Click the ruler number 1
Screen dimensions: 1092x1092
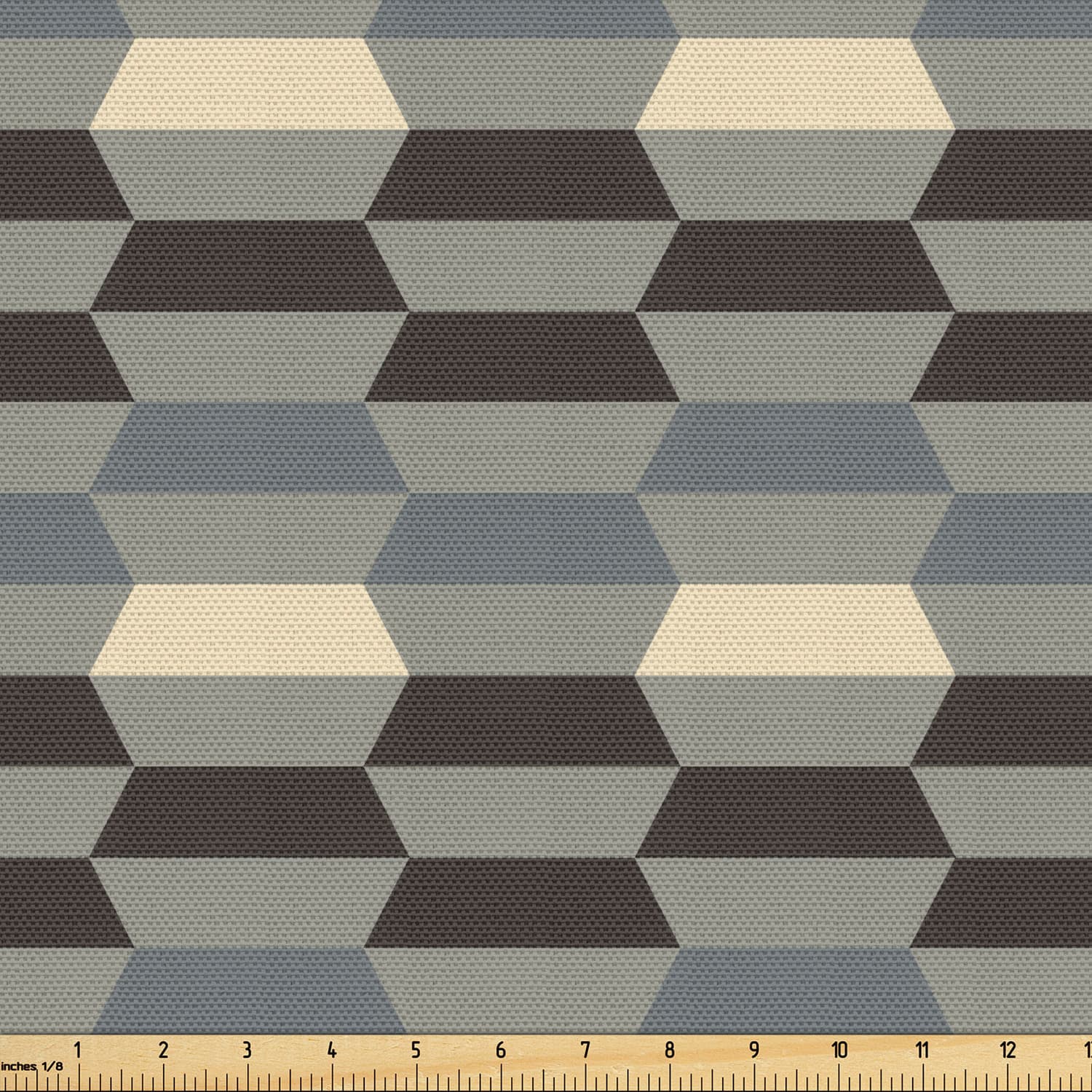[x=77, y=1049]
